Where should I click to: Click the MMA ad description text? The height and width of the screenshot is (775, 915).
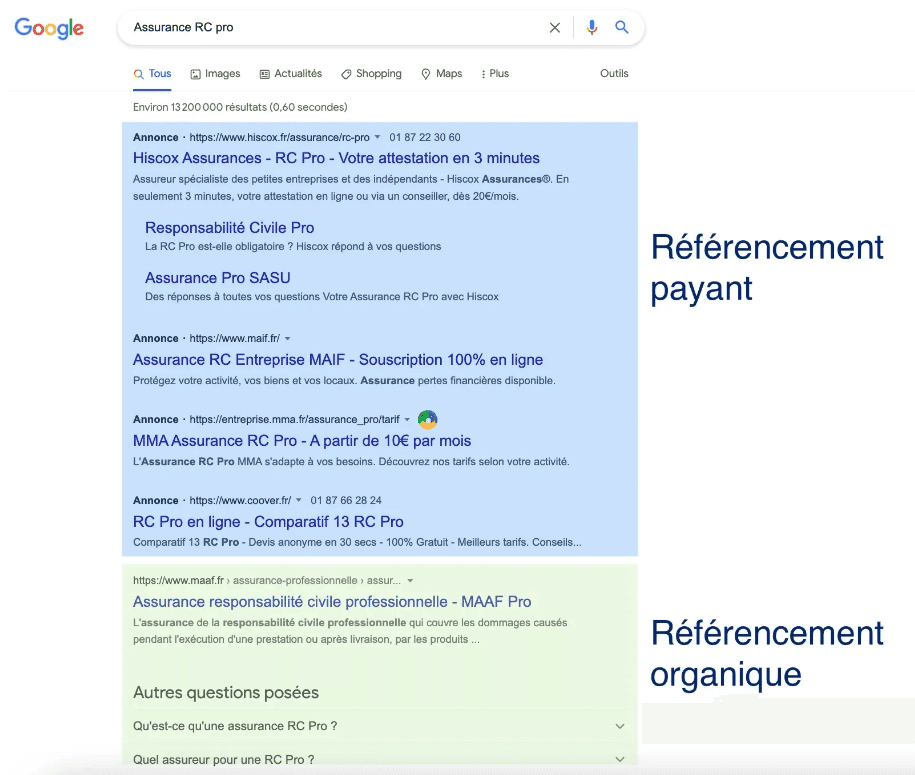[x=351, y=462]
